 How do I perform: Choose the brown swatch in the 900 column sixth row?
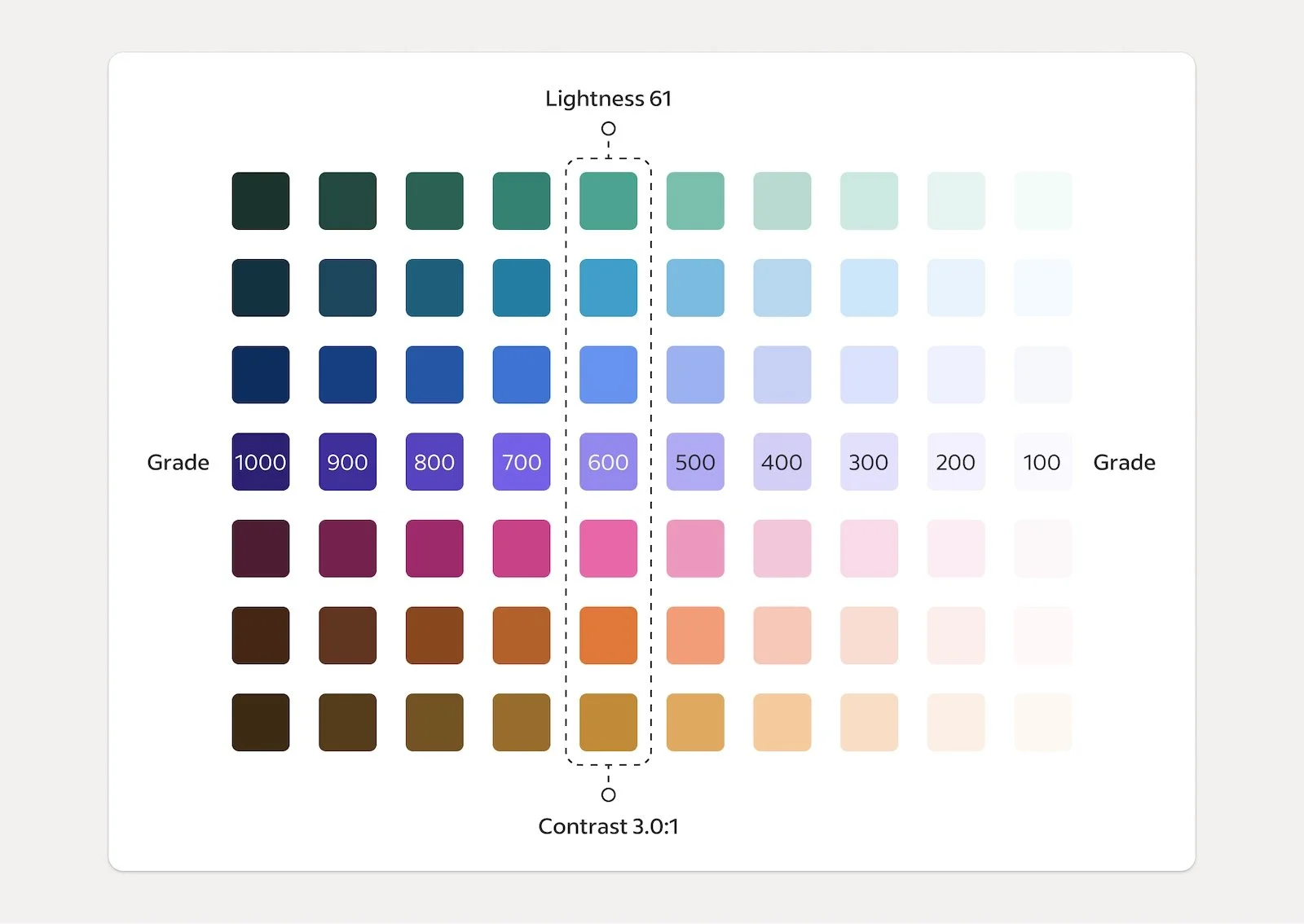pyautogui.click(x=348, y=636)
